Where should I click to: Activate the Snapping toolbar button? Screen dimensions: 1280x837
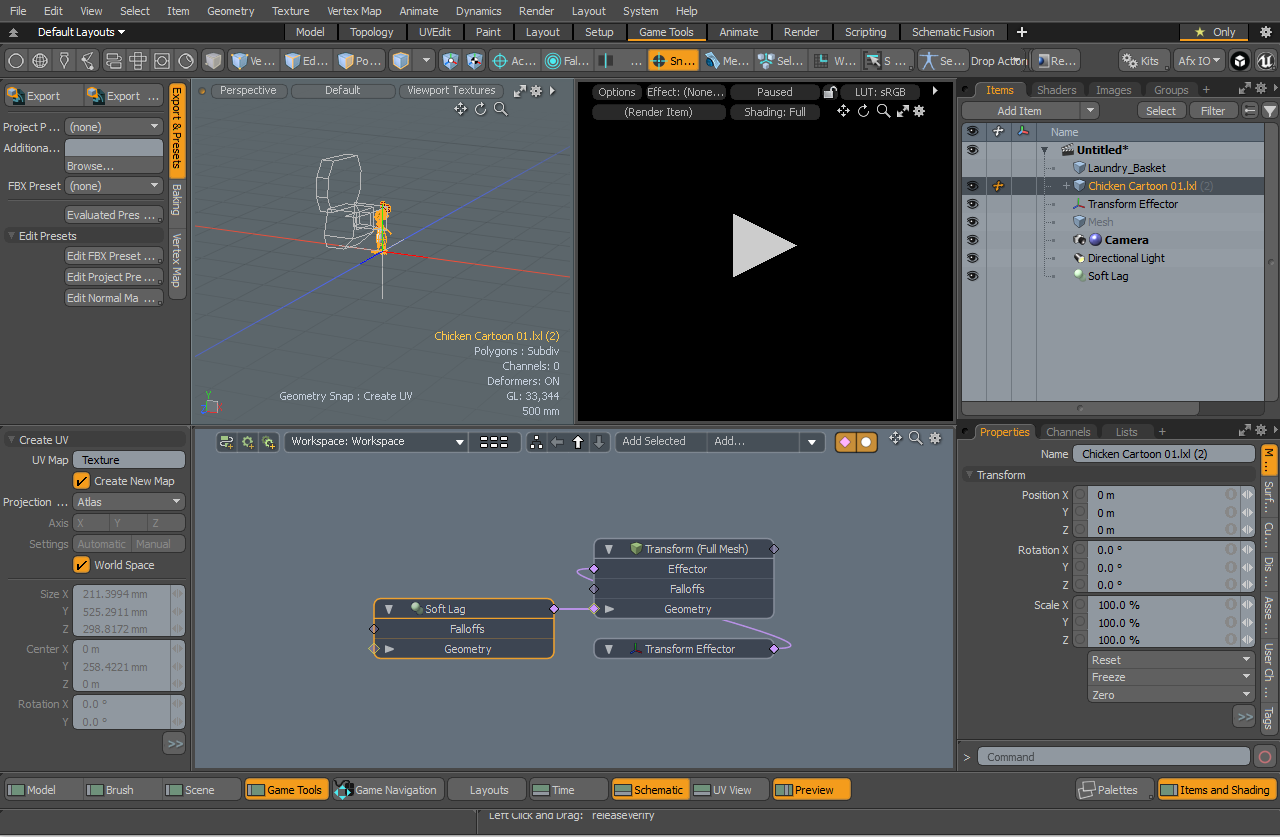672,61
